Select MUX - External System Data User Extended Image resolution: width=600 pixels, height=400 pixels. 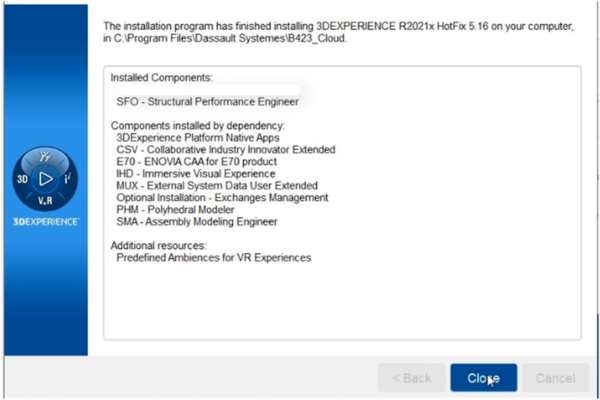[217, 185]
